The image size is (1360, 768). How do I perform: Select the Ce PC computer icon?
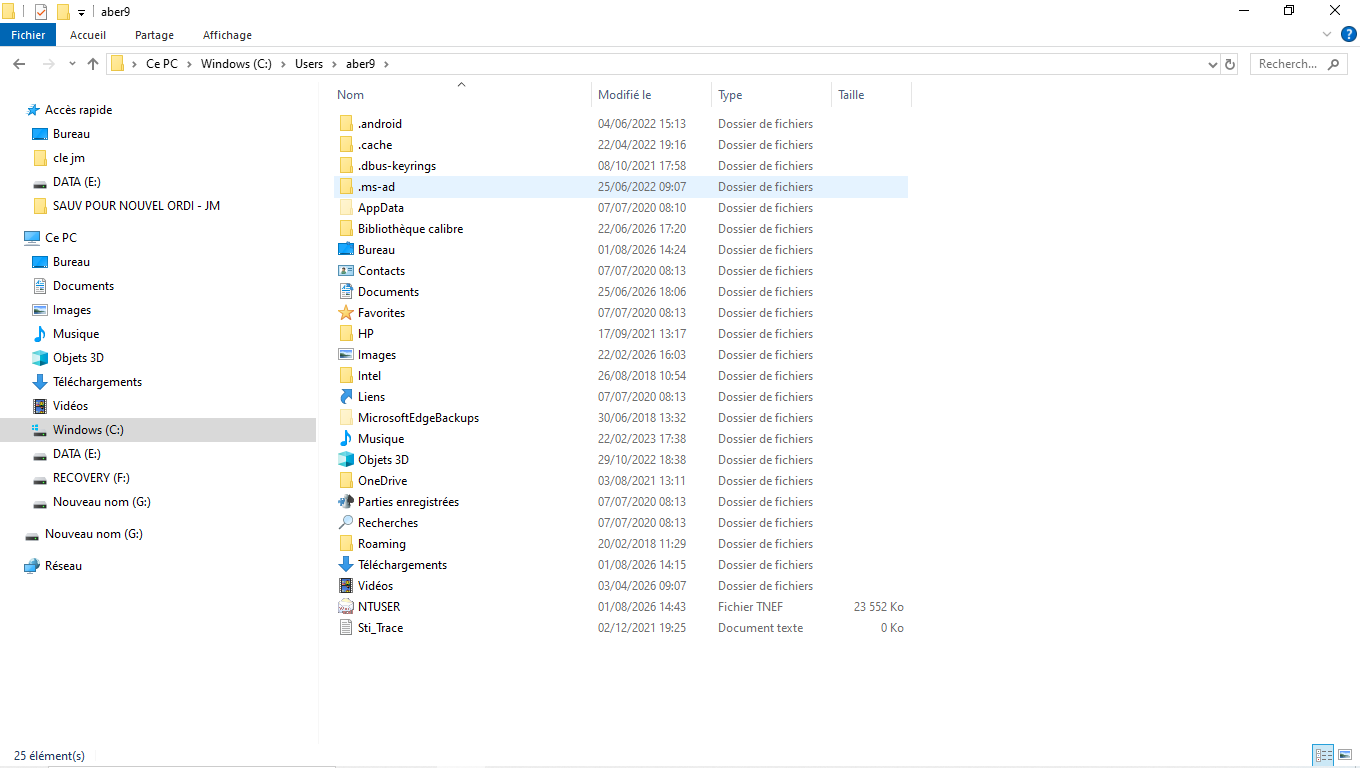[x=32, y=238]
